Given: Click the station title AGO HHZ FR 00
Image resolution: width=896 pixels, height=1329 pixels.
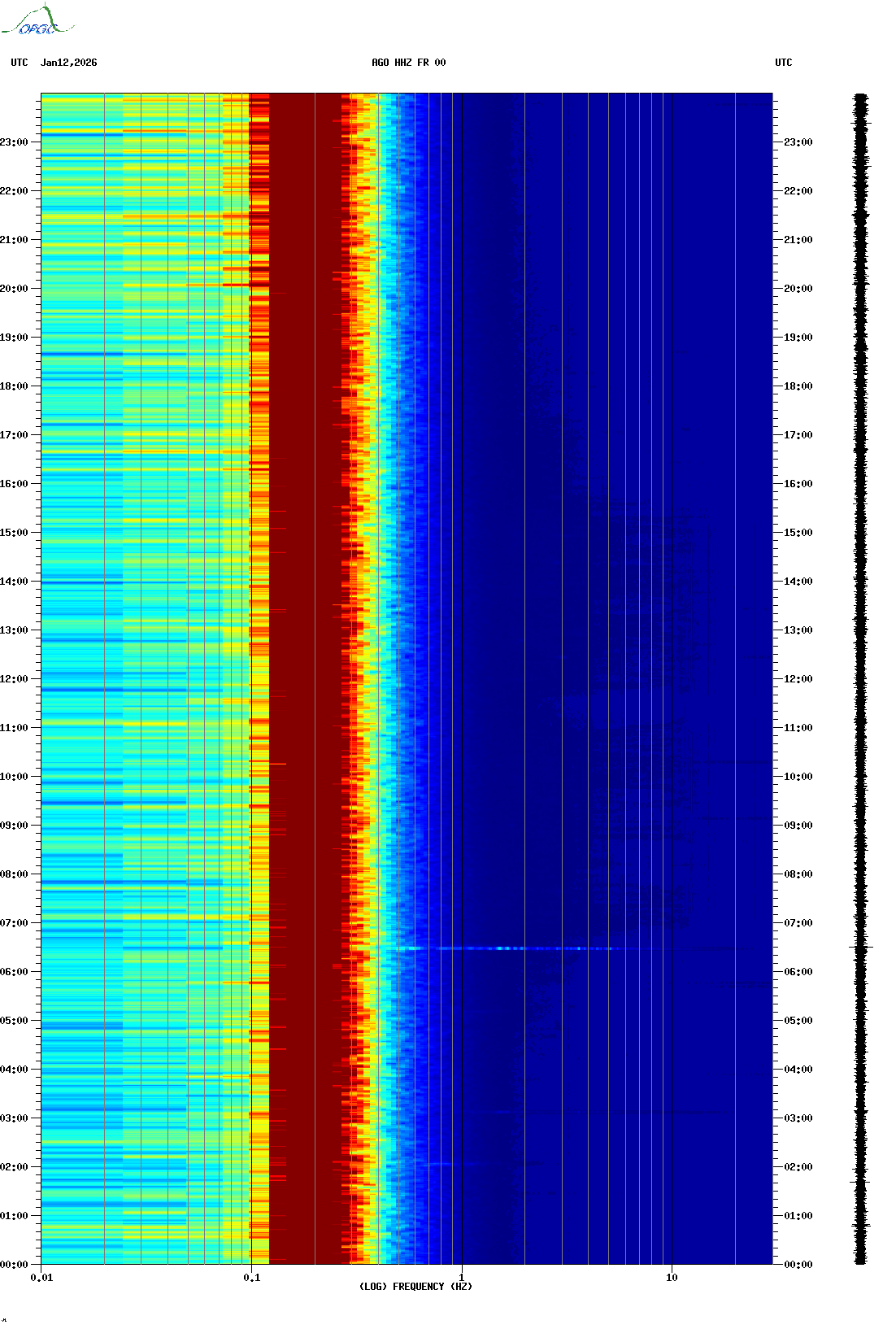Looking at the screenshot, I should pyautogui.click(x=409, y=63).
